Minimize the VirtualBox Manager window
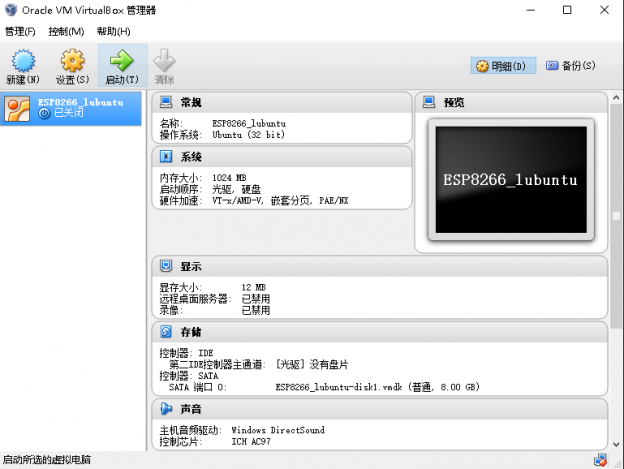Image resolution: width=624 pixels, height=469 pixels. pyautogui.click(x=530, y=10)
